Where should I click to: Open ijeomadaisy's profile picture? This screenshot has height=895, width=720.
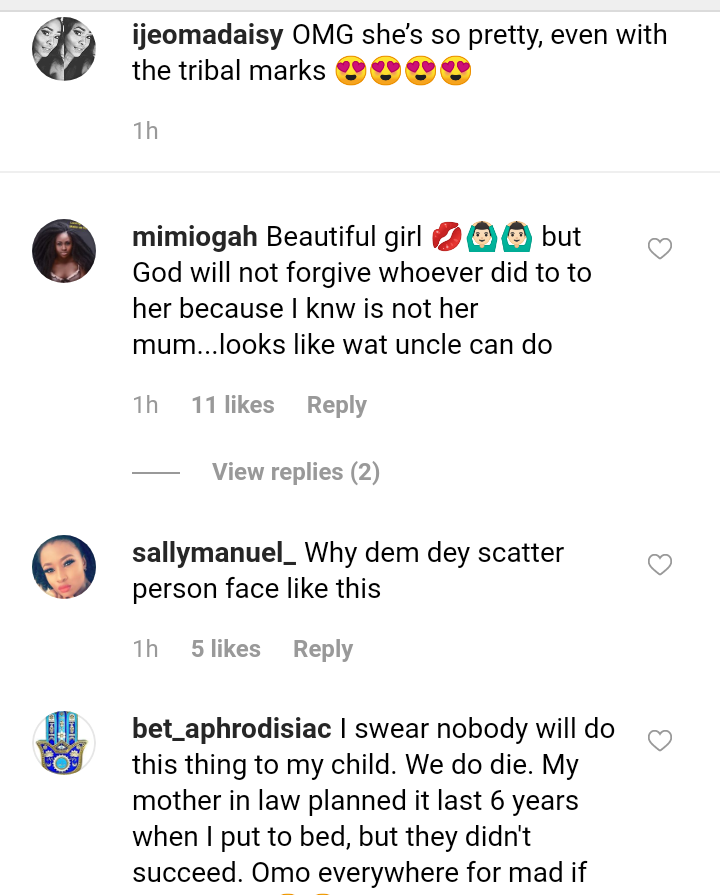64,47
